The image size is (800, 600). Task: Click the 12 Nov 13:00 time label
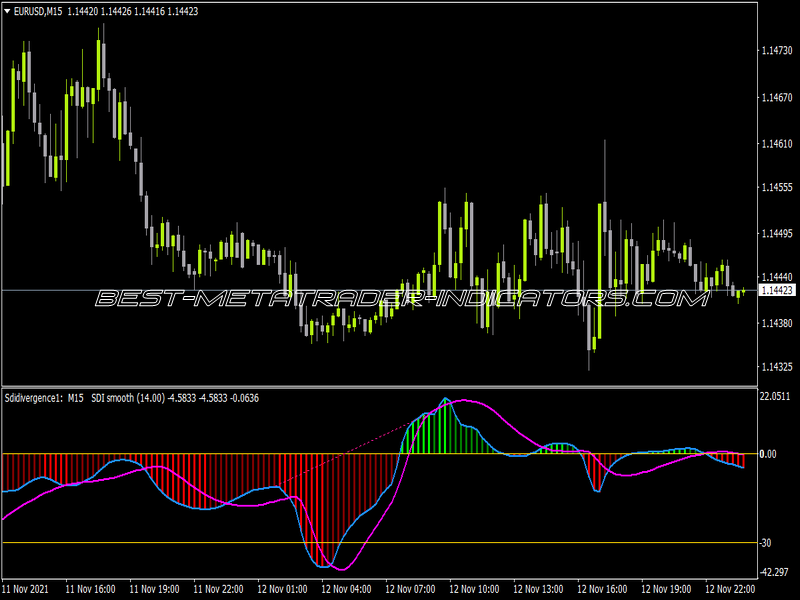tap(538, 589)
